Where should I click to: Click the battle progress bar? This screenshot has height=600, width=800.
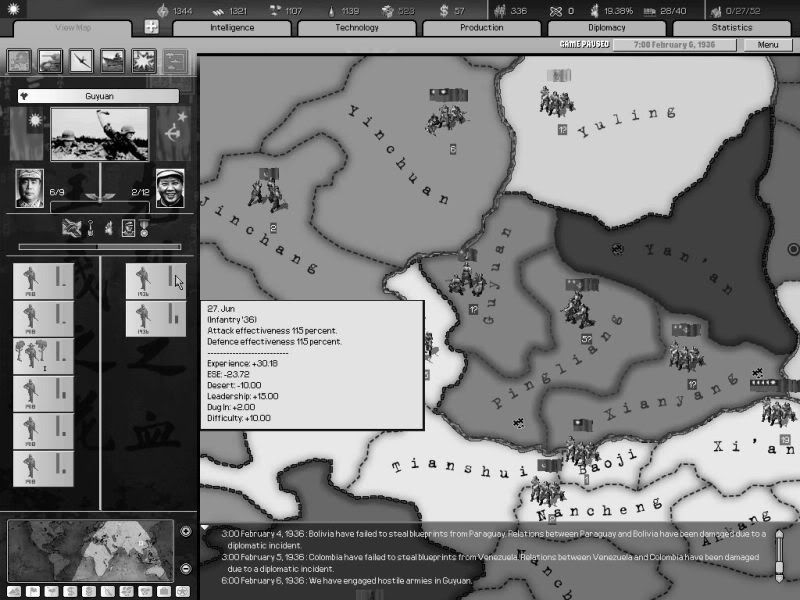pos(99,246)
